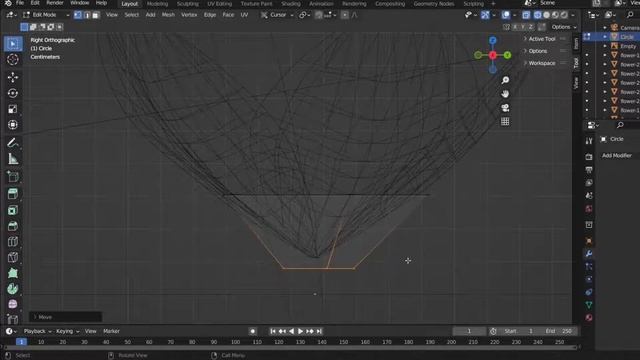Toggle auto keying record button
The width and height of the screenshot is (640, 360).
253,331
